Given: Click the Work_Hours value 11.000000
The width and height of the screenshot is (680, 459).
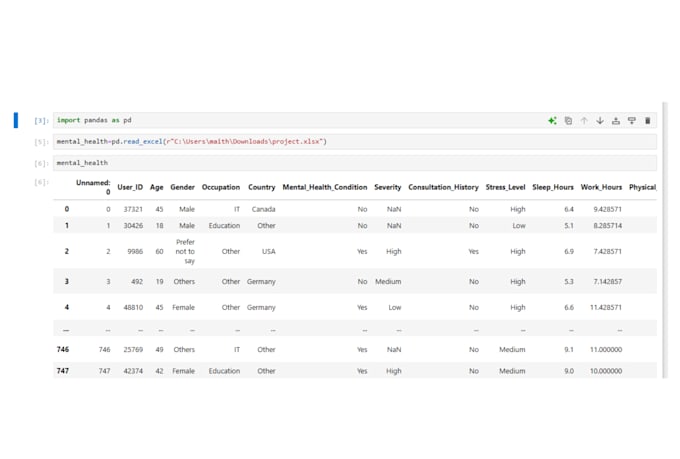Looking at the screenshot, I should pyautogui.click(x=606, y=350).
